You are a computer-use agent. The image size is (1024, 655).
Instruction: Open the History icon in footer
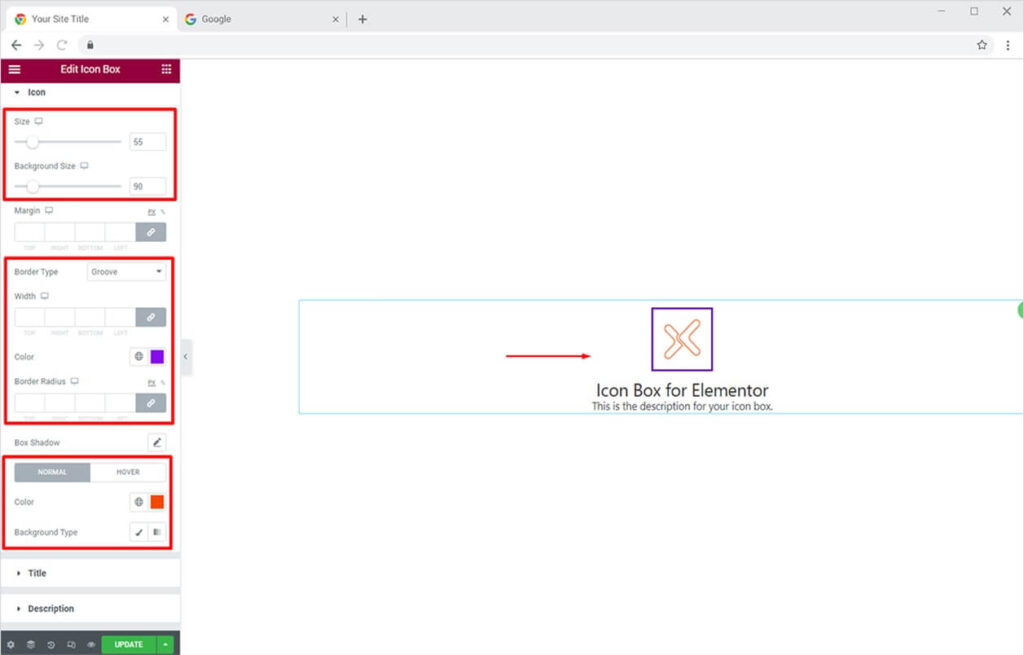(51, 645)
